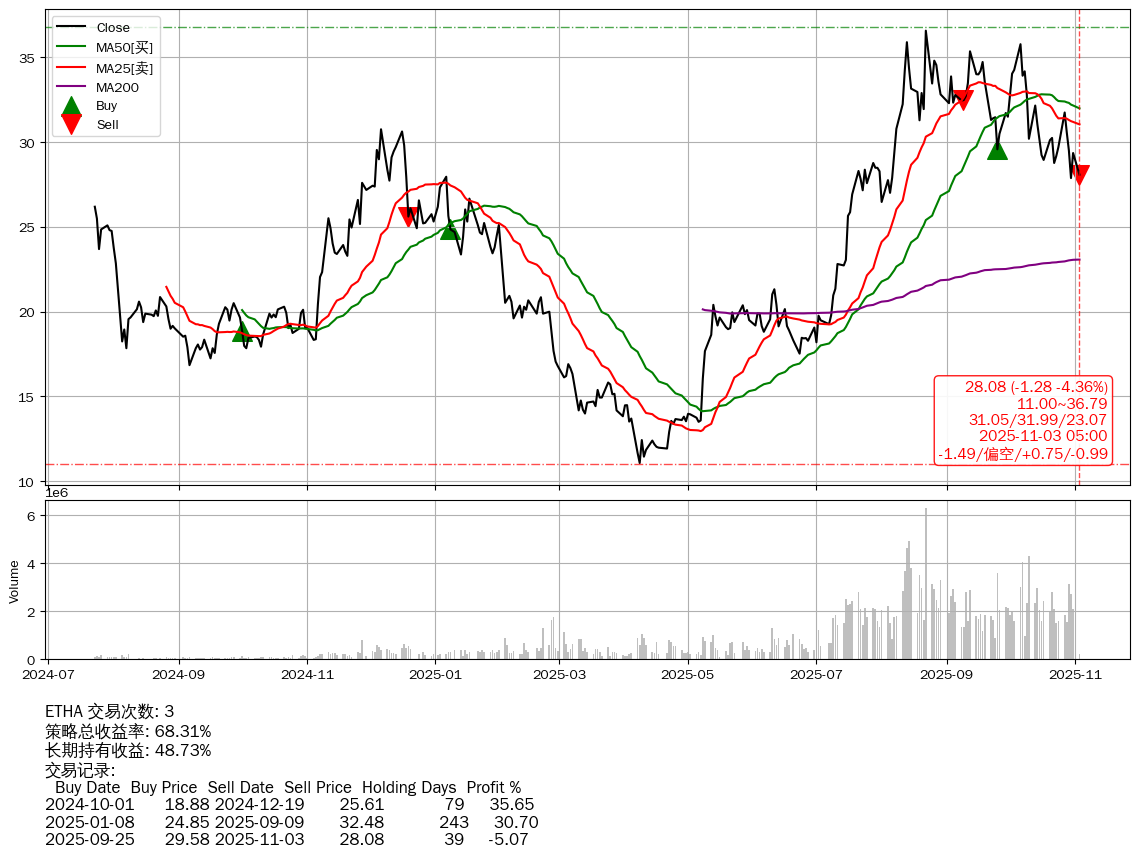
Task: Click the red Sell triangle icon in legend
Action: [x=71, y=124]
